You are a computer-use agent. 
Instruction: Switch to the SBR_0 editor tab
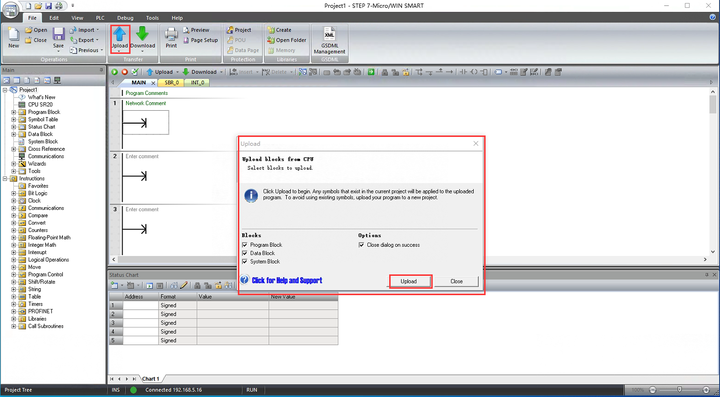171,83
